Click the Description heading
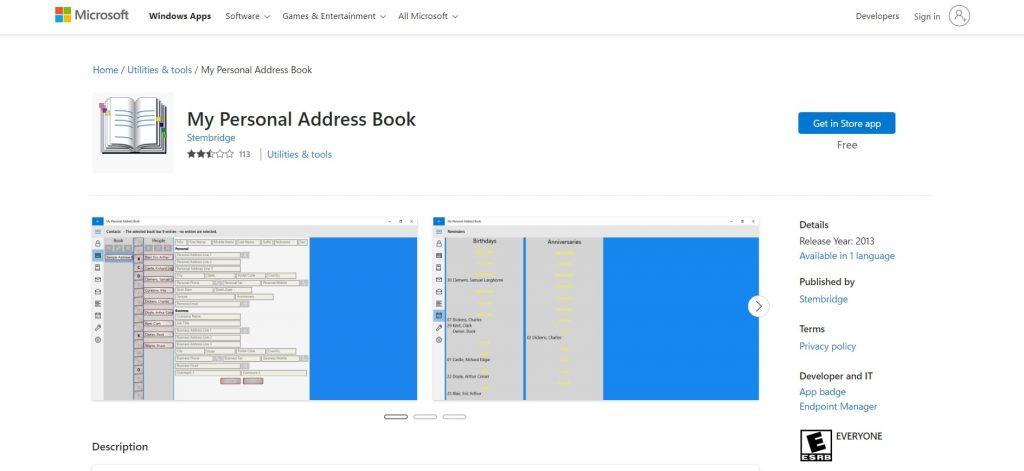Viewport: 1024px width, 471px height. [120, 447]
